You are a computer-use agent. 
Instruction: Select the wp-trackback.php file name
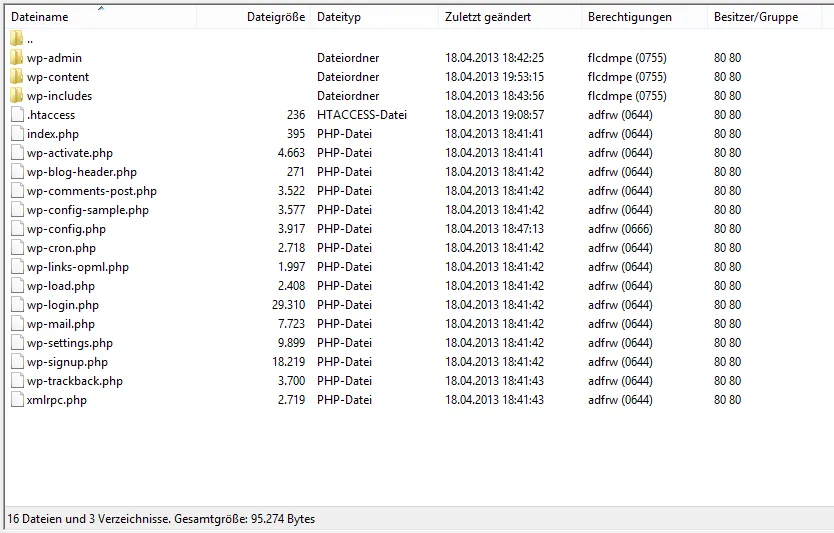(x=74, y=381)
